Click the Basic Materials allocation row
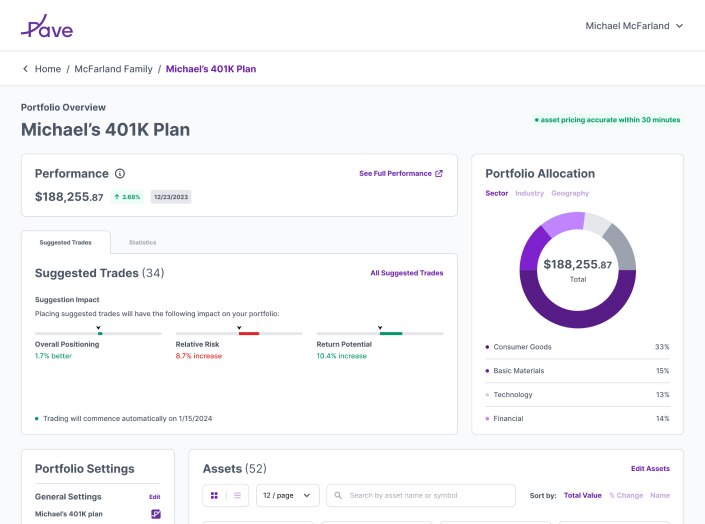705x524 pixels. tap(577, 371)
